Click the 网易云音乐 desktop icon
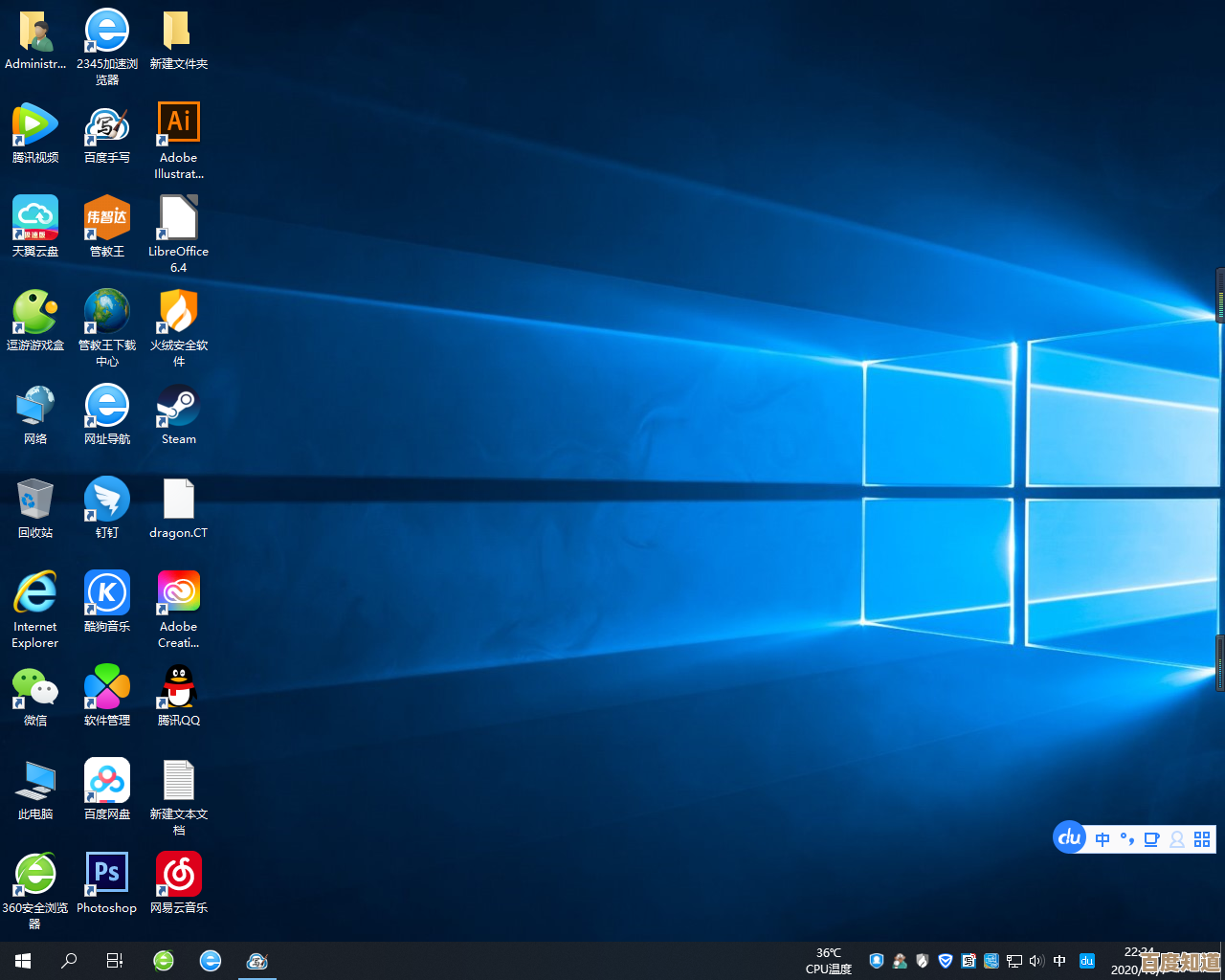 pos(178,874)
